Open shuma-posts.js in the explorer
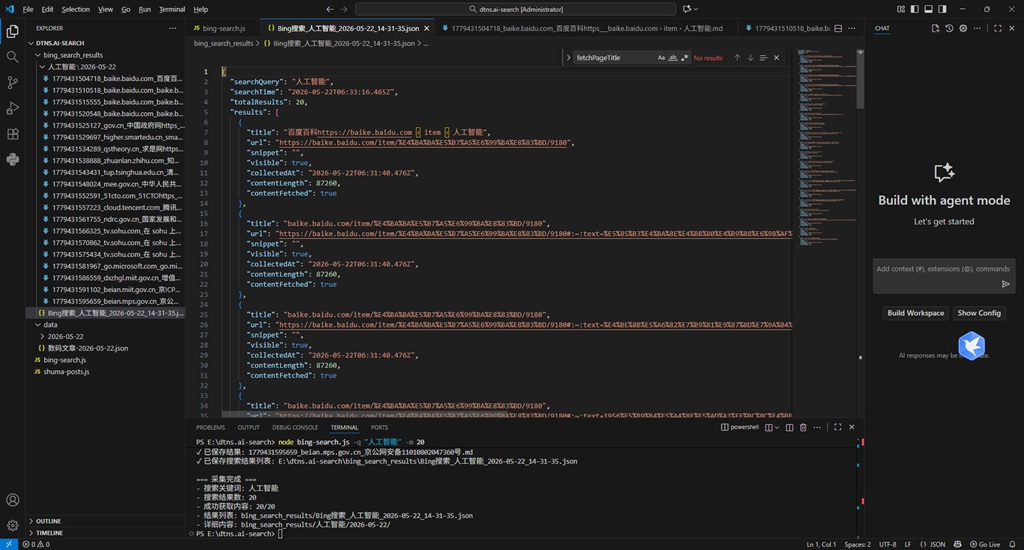Viewport: 1024px width, 550px height. pos(67,372)
